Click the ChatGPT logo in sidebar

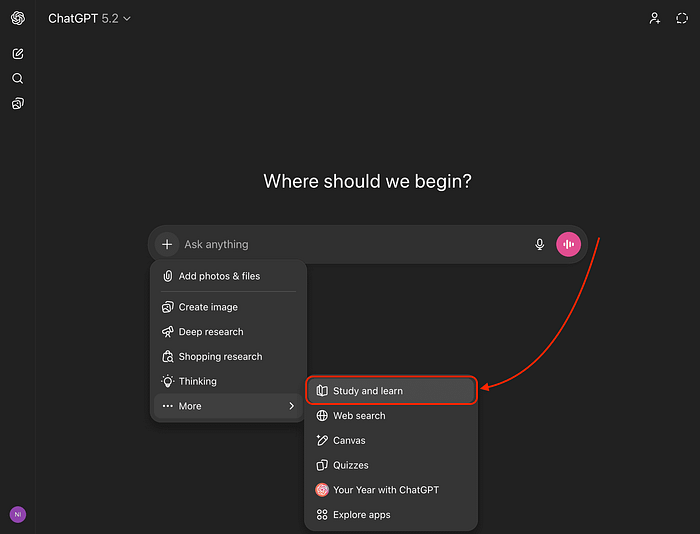click(x=18, y=19)
